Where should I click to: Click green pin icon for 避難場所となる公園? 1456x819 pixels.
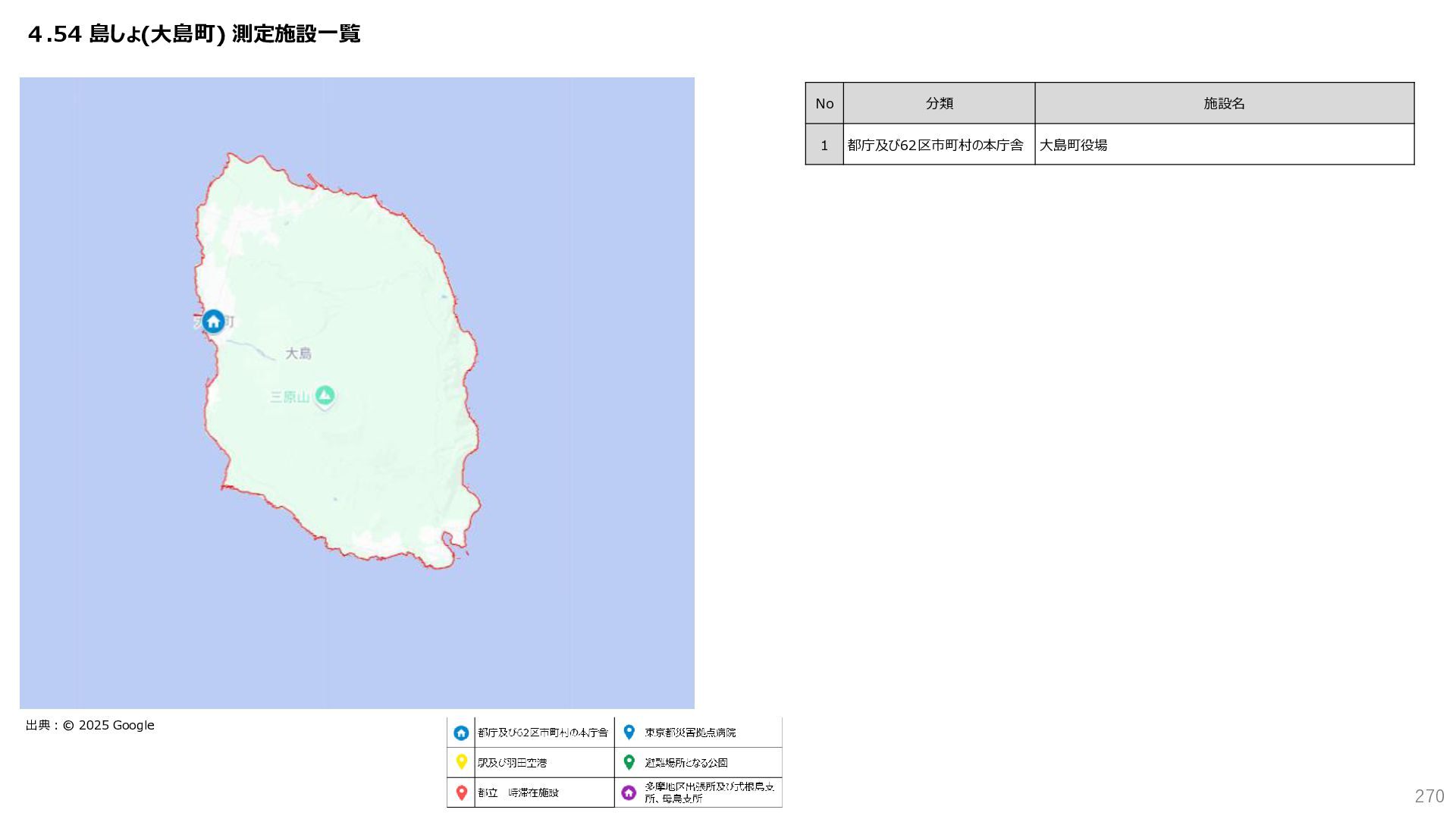pyautogui.click(x=629, y=761)
